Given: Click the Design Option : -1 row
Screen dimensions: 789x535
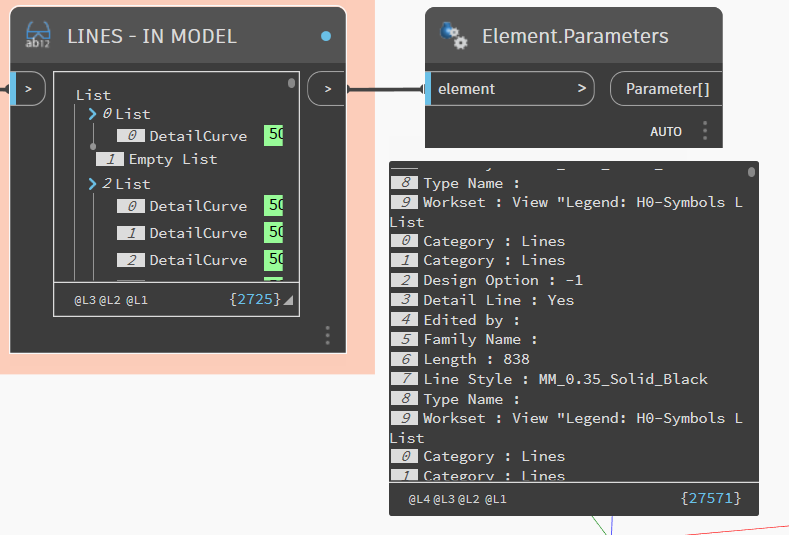Looking at the screenshot, I should click(x=487, y=280).
